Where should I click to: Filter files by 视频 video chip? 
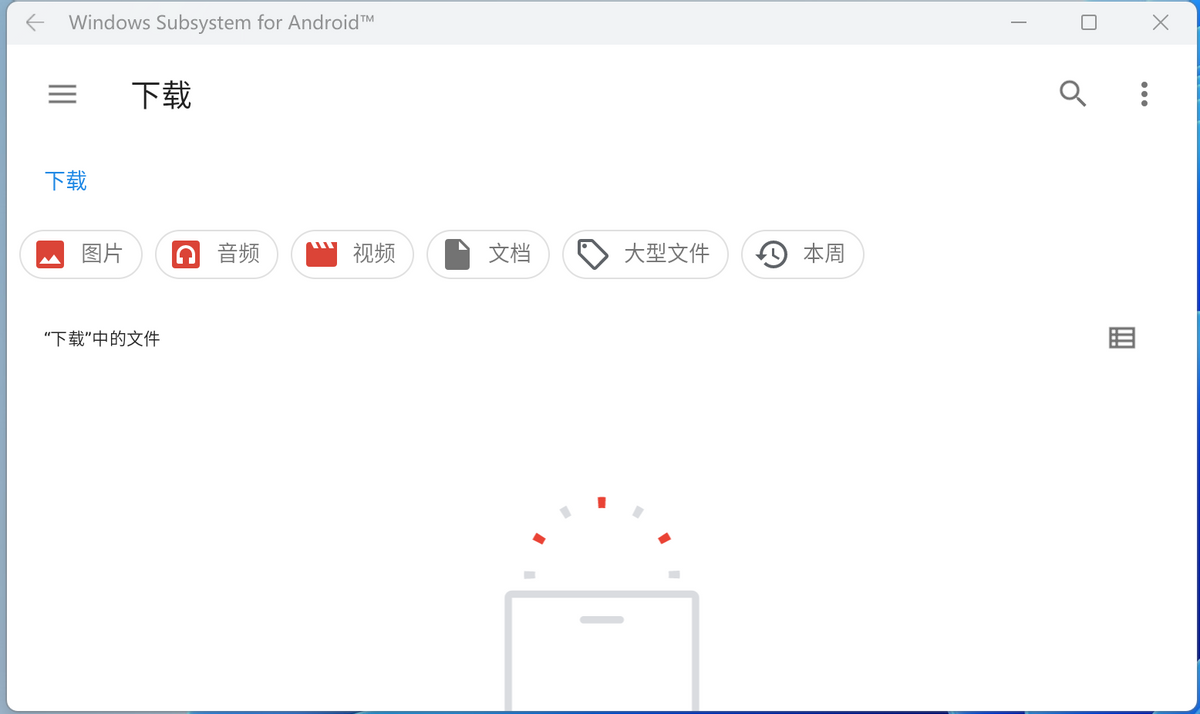click(352, 254)
